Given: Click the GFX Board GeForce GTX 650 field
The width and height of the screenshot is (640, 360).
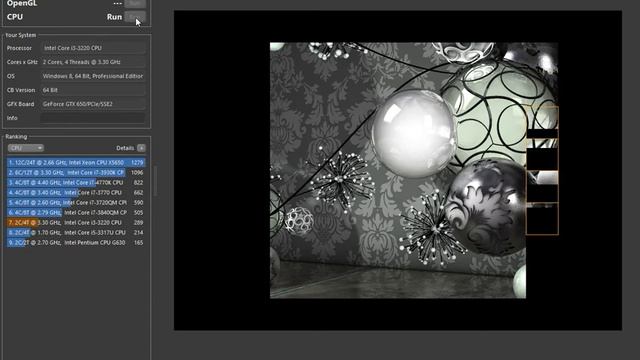Looking at the screenshot, I should click(x=93, y=104).
